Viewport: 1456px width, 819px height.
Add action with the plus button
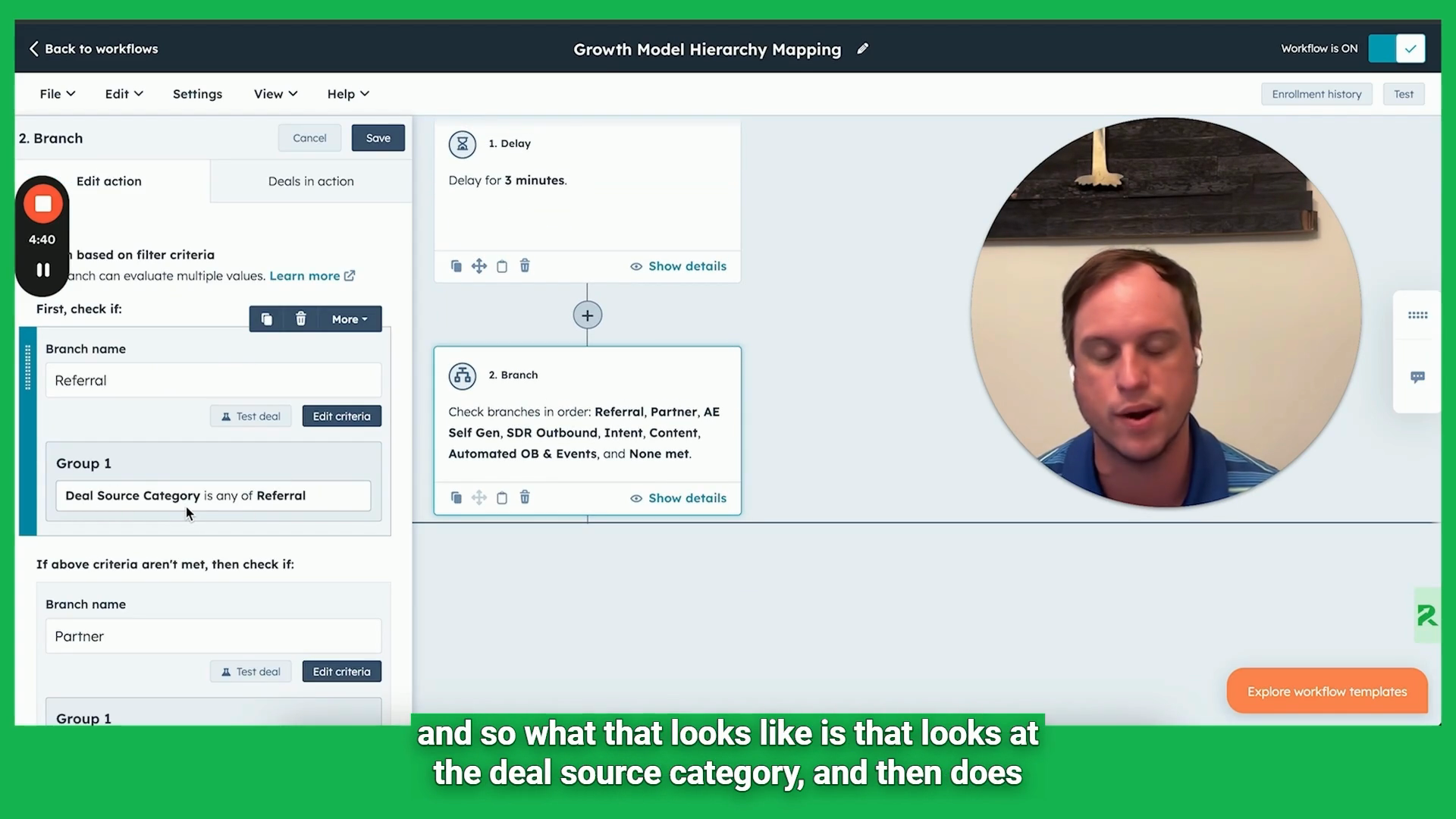click(587, 315)
